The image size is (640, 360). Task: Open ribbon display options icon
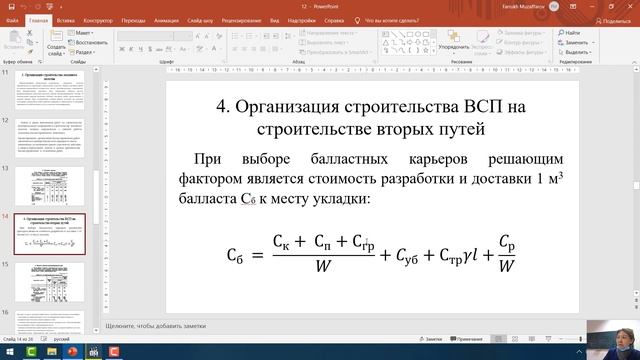pos(573,7)
